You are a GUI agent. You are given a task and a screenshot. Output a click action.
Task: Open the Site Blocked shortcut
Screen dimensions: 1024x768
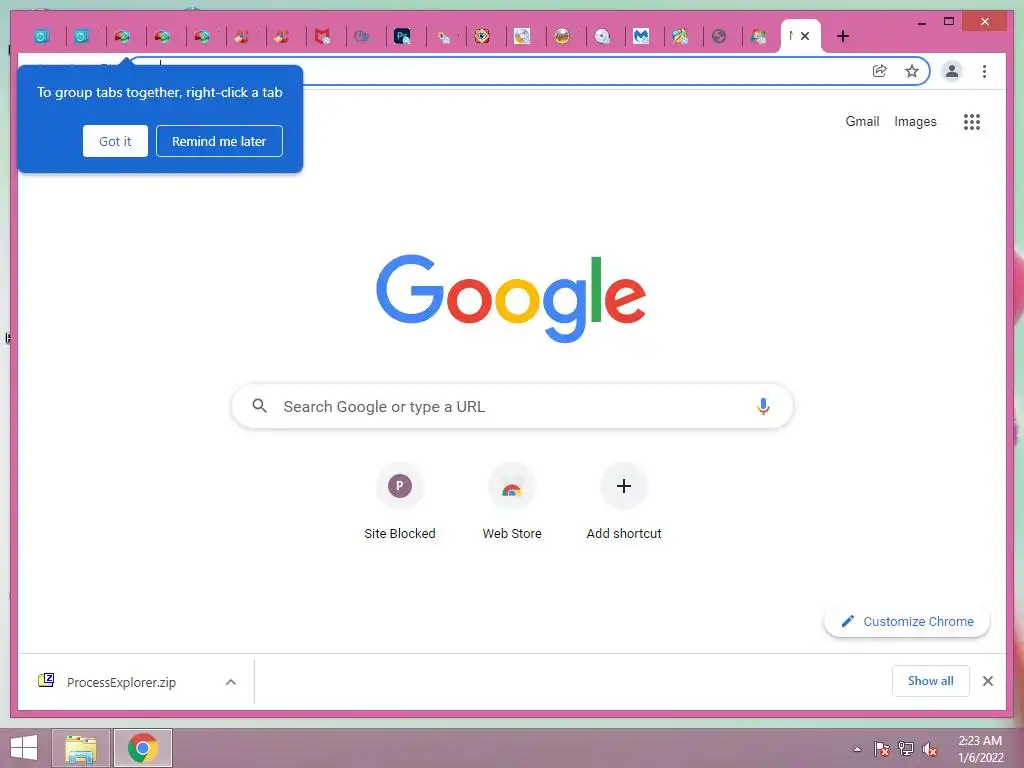pyautogui.click(x=400, y=502)
